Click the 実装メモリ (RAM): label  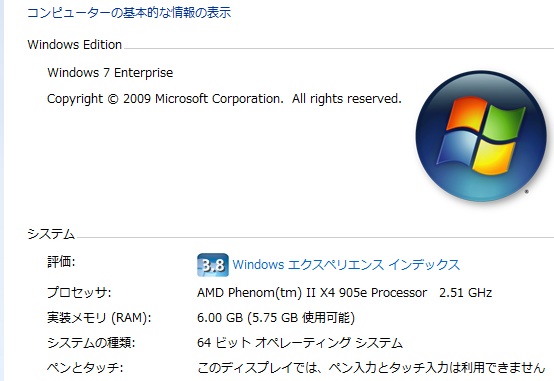99,318
